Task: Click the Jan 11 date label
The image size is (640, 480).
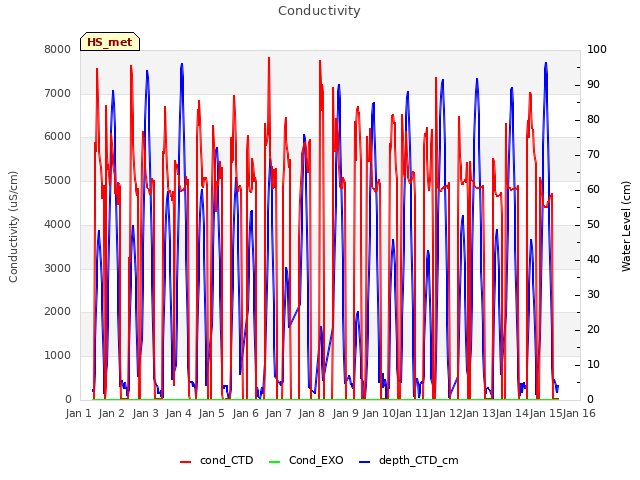Action: pos(412,413)
